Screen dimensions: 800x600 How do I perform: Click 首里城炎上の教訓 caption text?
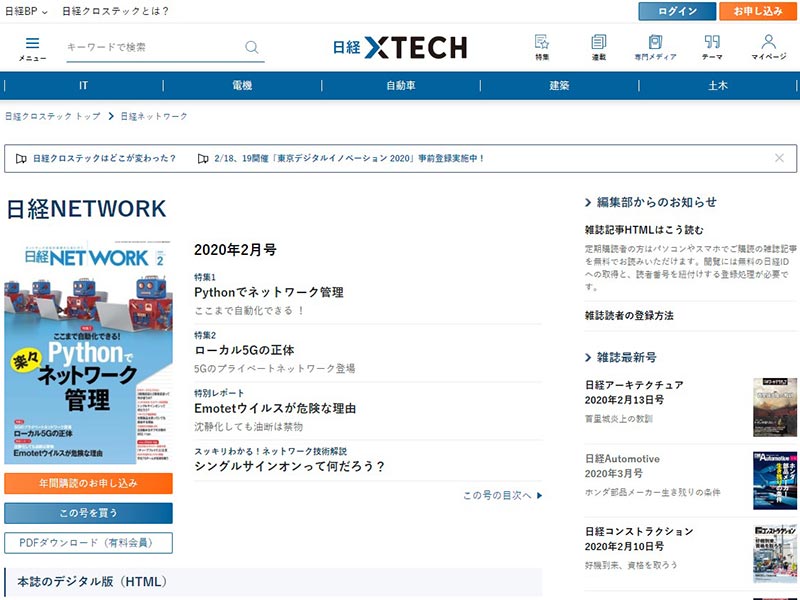coord(619,419)
